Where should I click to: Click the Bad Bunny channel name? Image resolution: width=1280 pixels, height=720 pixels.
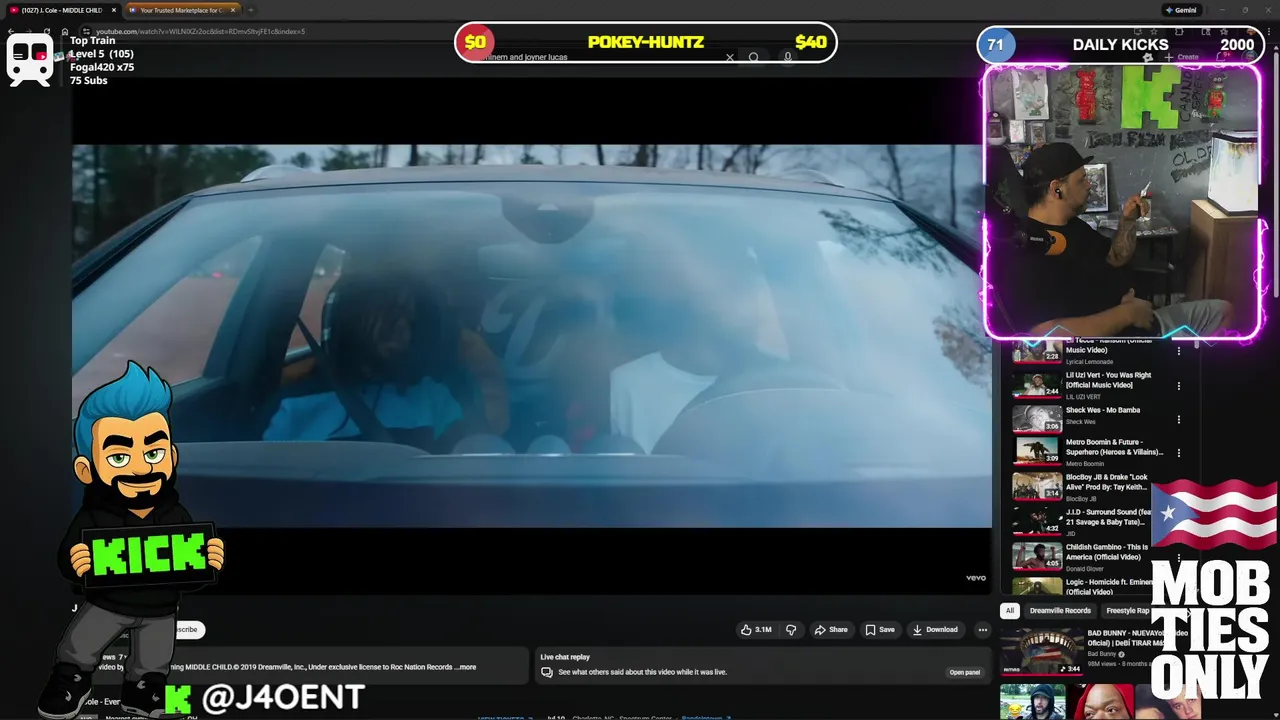click(x=1102, y=654)
